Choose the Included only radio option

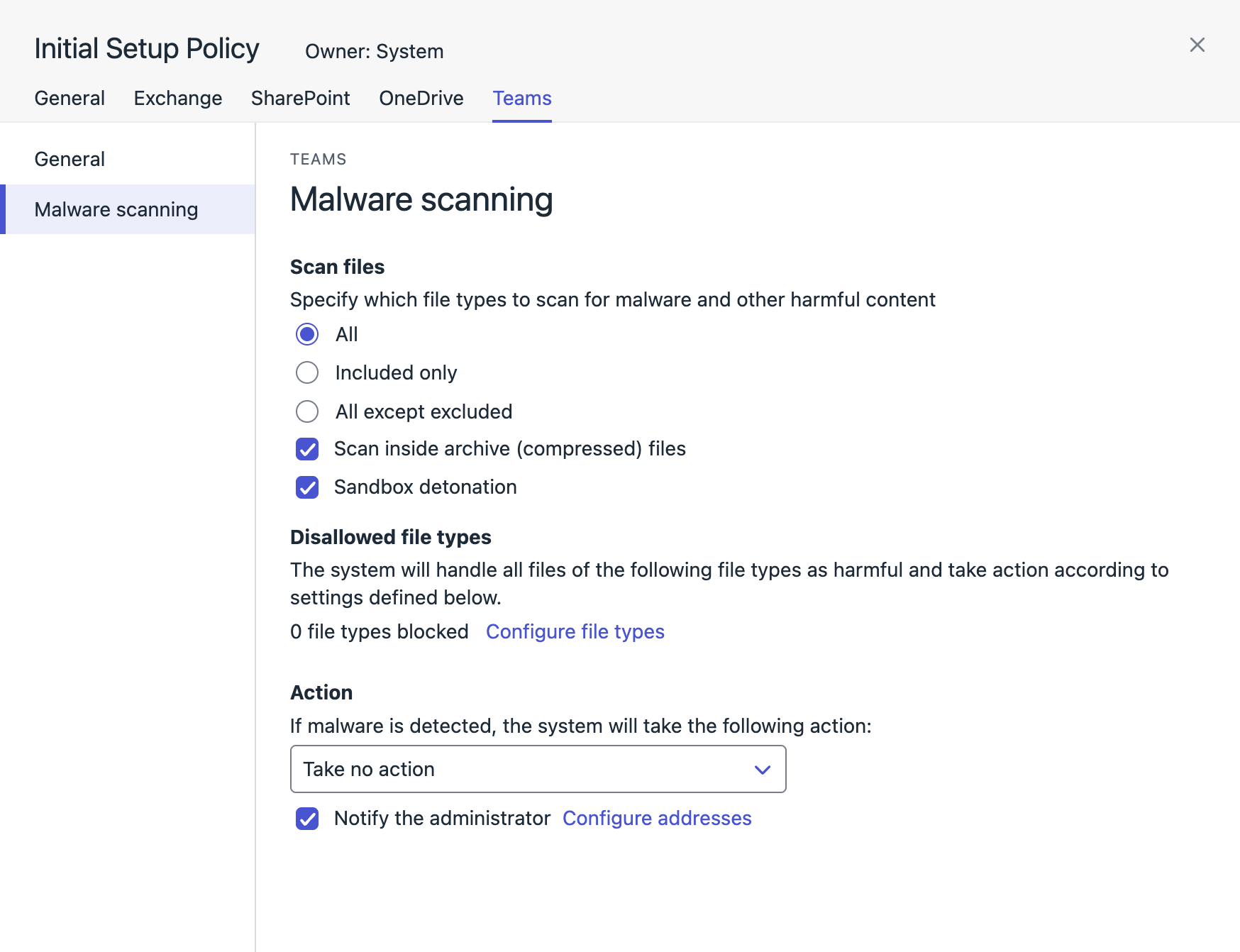click(307, 372)
